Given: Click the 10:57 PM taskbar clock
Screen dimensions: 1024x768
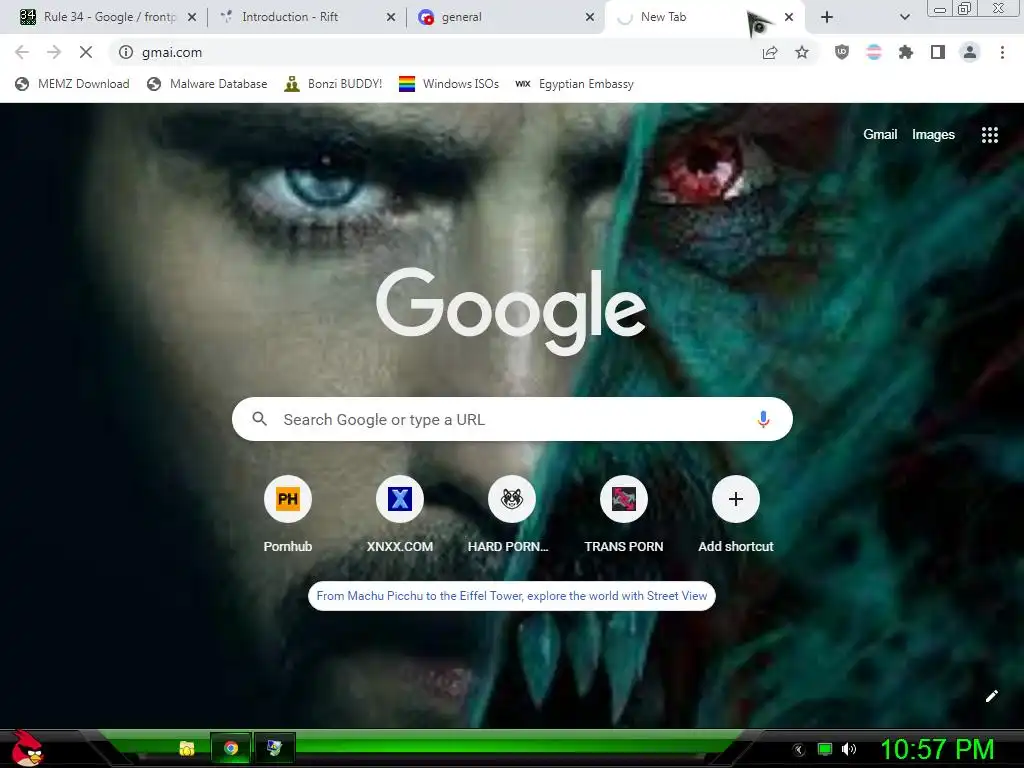Looking at the screenshot, I should click(937, 749).
